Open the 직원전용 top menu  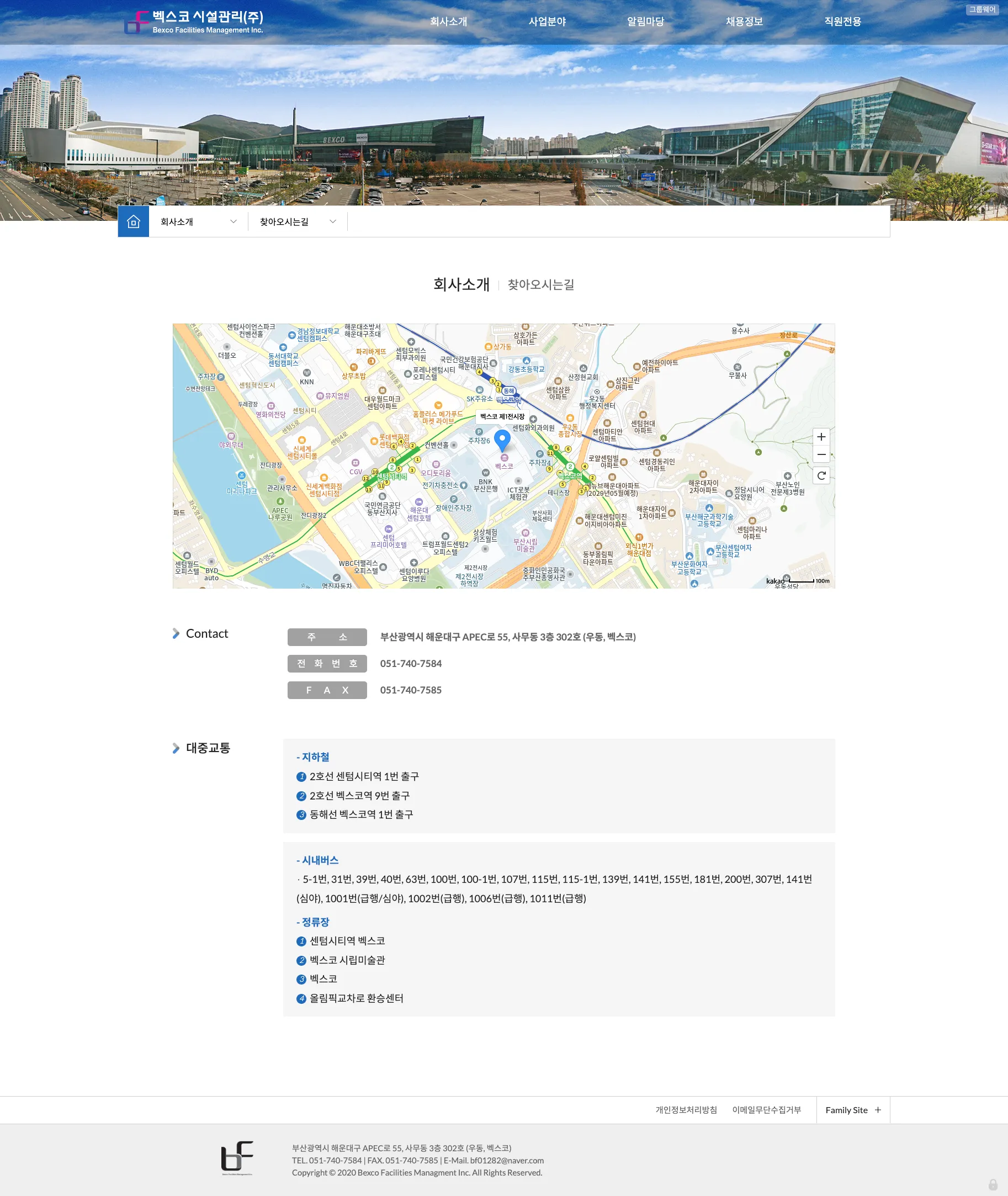tap(843, 22)
